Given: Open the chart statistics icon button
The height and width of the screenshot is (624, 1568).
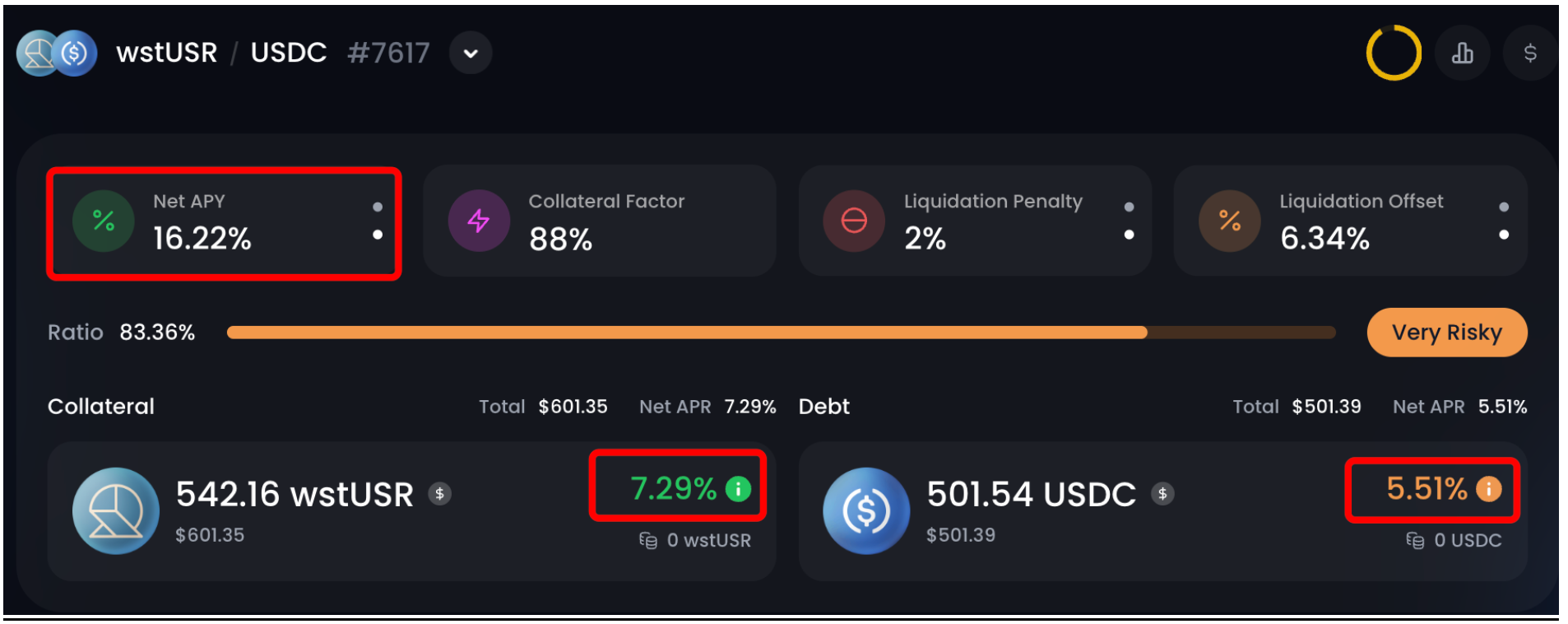Looking at the screenshot, I should pyautogui.click(x=1462, y=54).
